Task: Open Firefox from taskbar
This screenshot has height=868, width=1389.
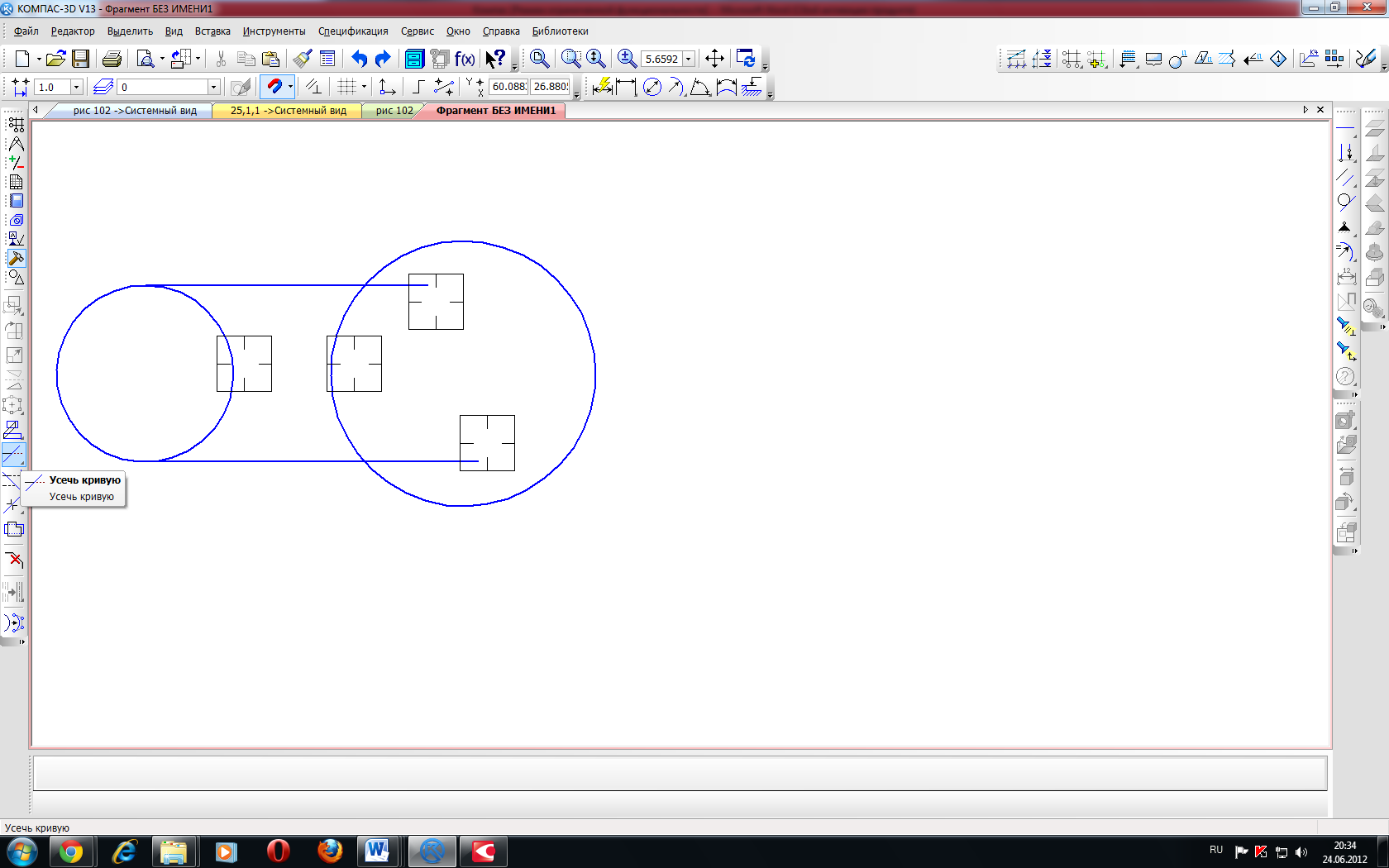Action: tap(330, 851)
